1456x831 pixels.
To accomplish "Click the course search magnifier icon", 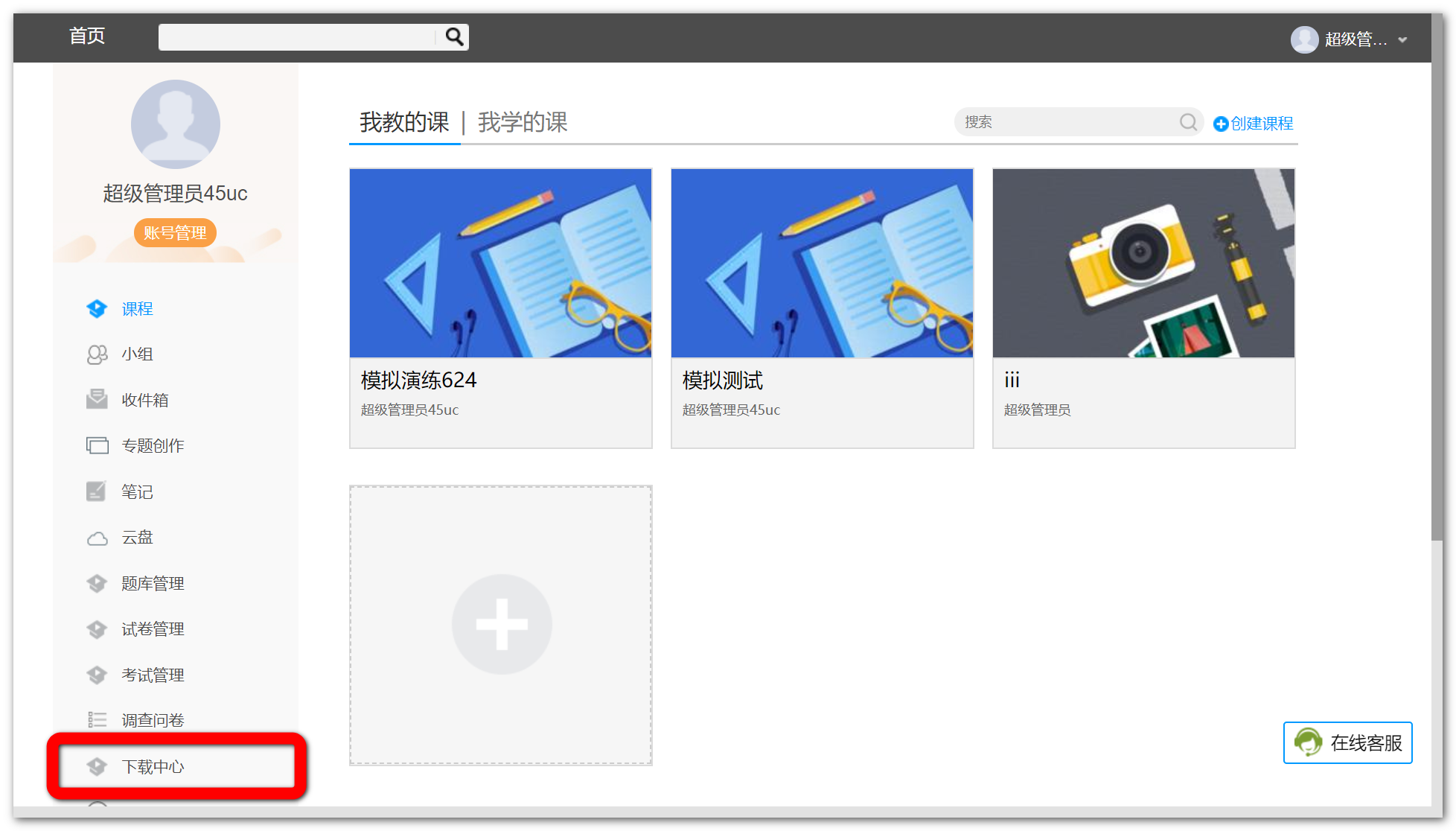I will pos(1188,122).
